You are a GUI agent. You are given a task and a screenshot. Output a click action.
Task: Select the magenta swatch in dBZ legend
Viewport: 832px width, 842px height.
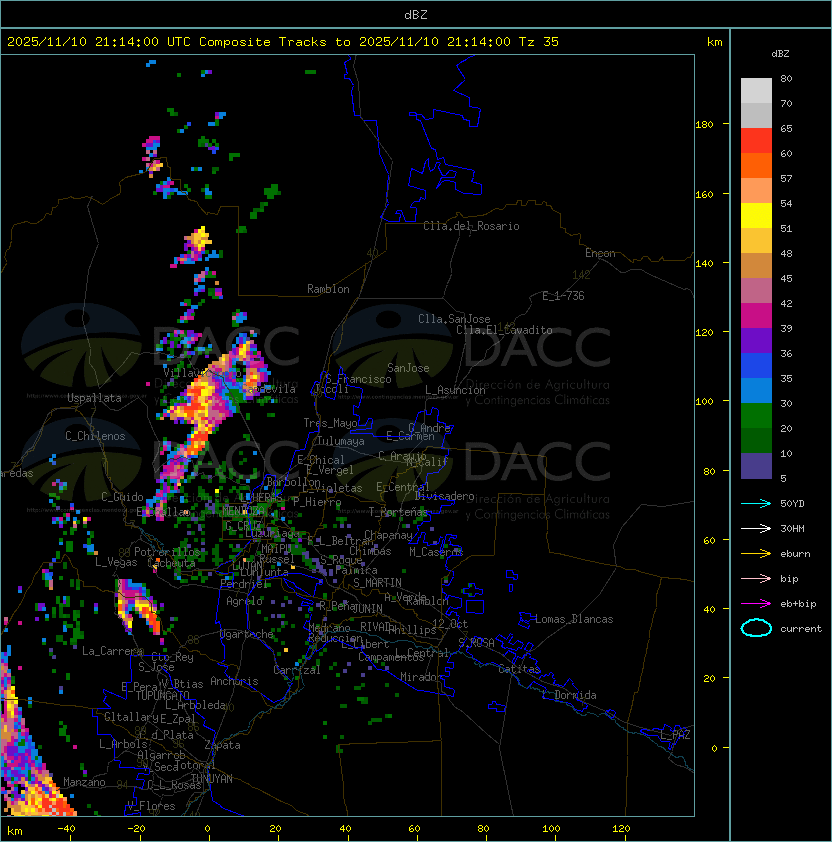tap(756, 316)
